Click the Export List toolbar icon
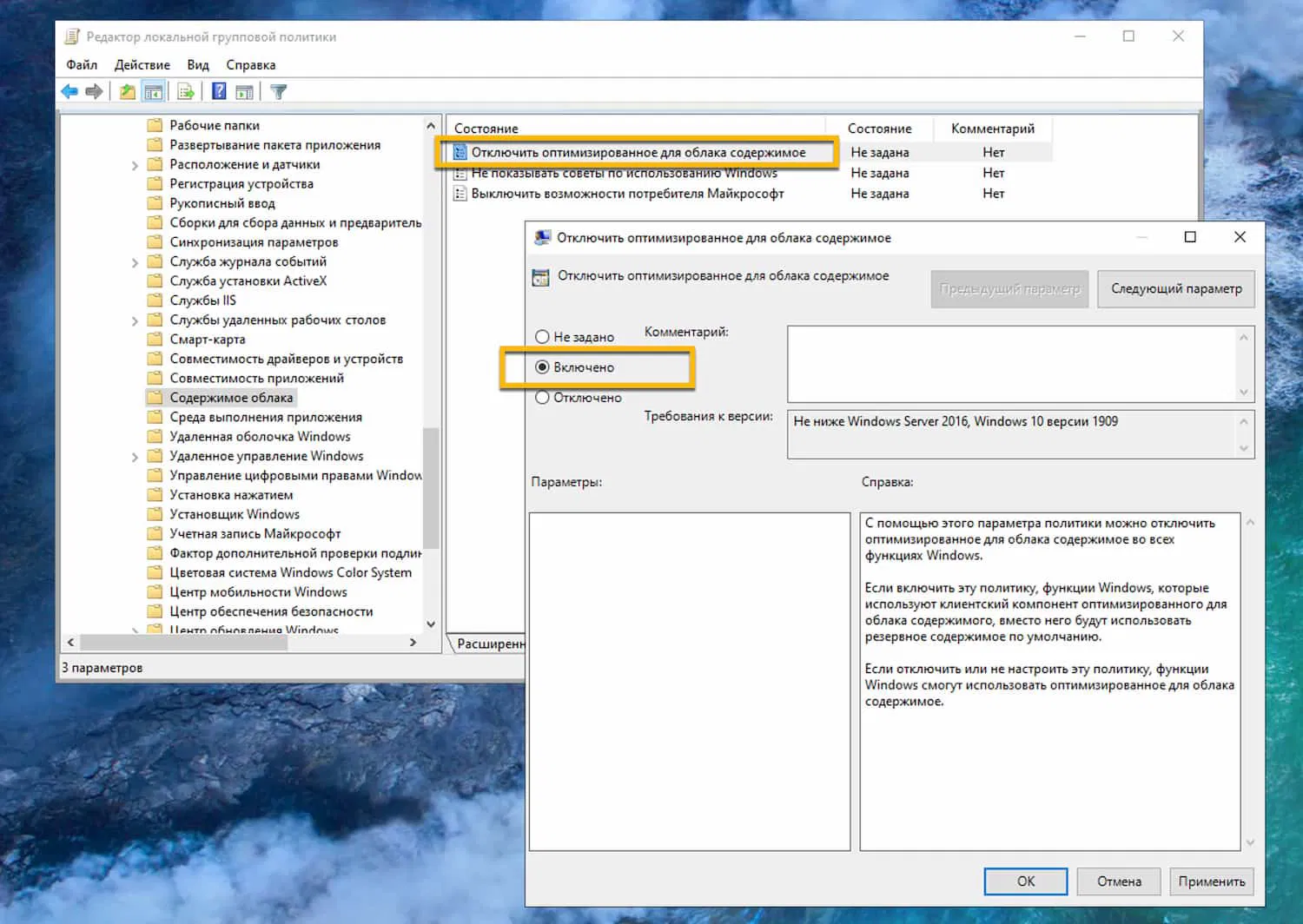 [x=186, y=91]
